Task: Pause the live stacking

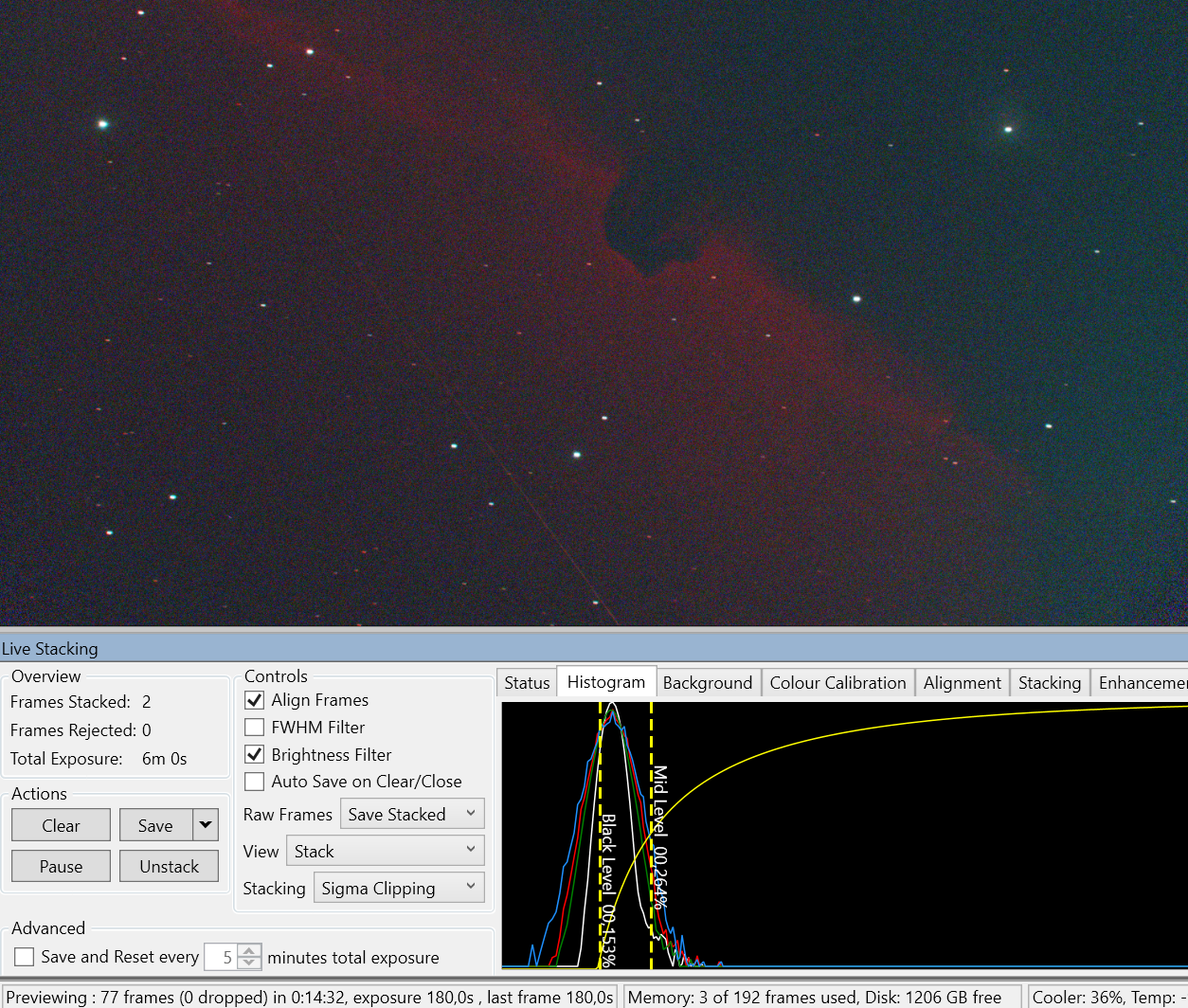Action: tap(61, 866)
